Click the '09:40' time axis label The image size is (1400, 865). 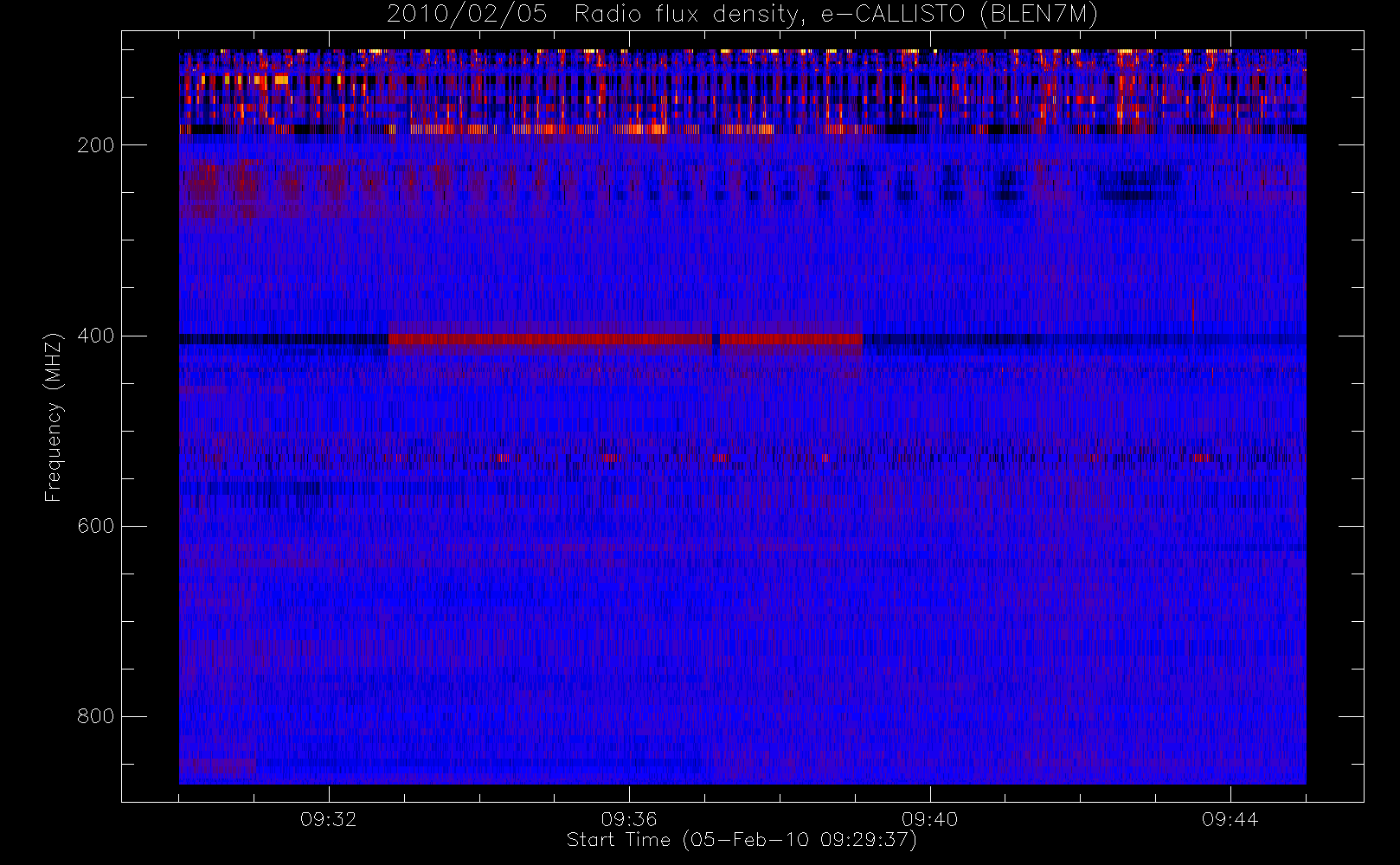click(x=930, y=819)
